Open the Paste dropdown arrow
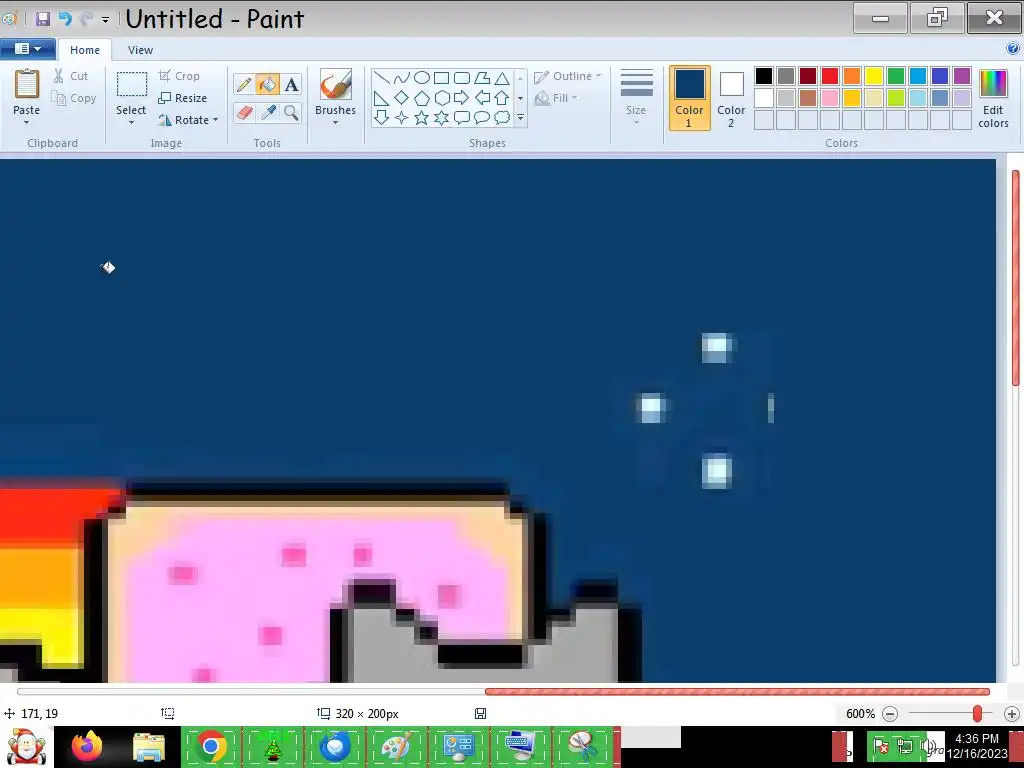 tap(27, 123)
